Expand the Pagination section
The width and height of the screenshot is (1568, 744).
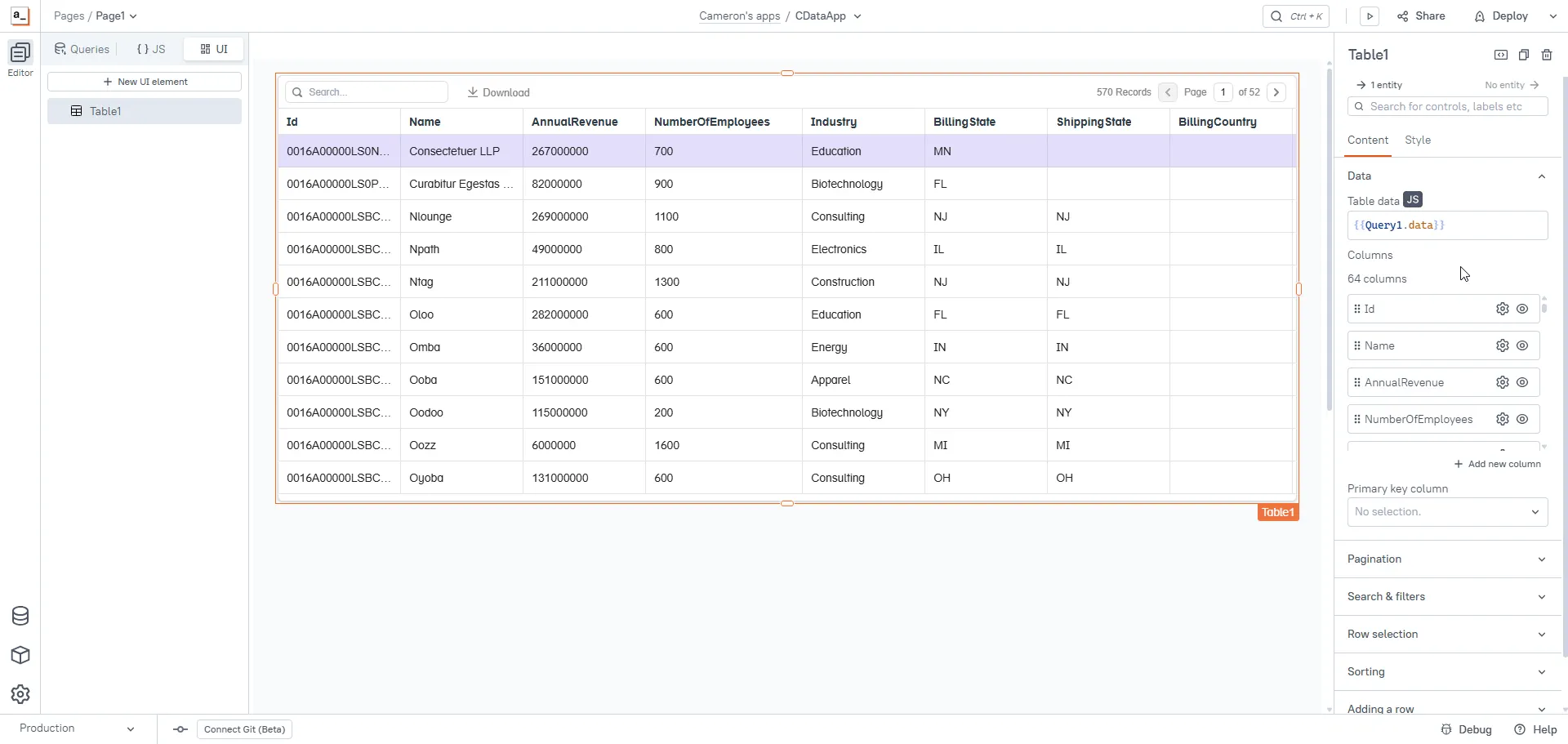(x=1446, y=559)
